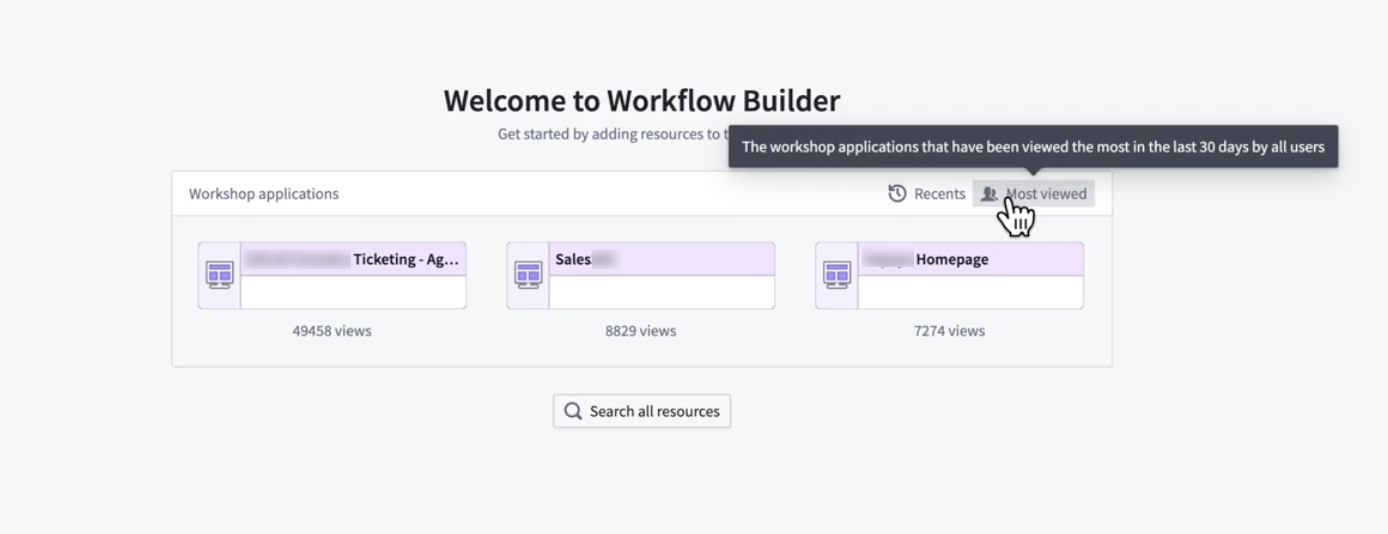This screenshot has width=1388, height=534.
Task: Click the Sales card's workshop icon
Action: (x=528, y=275)
